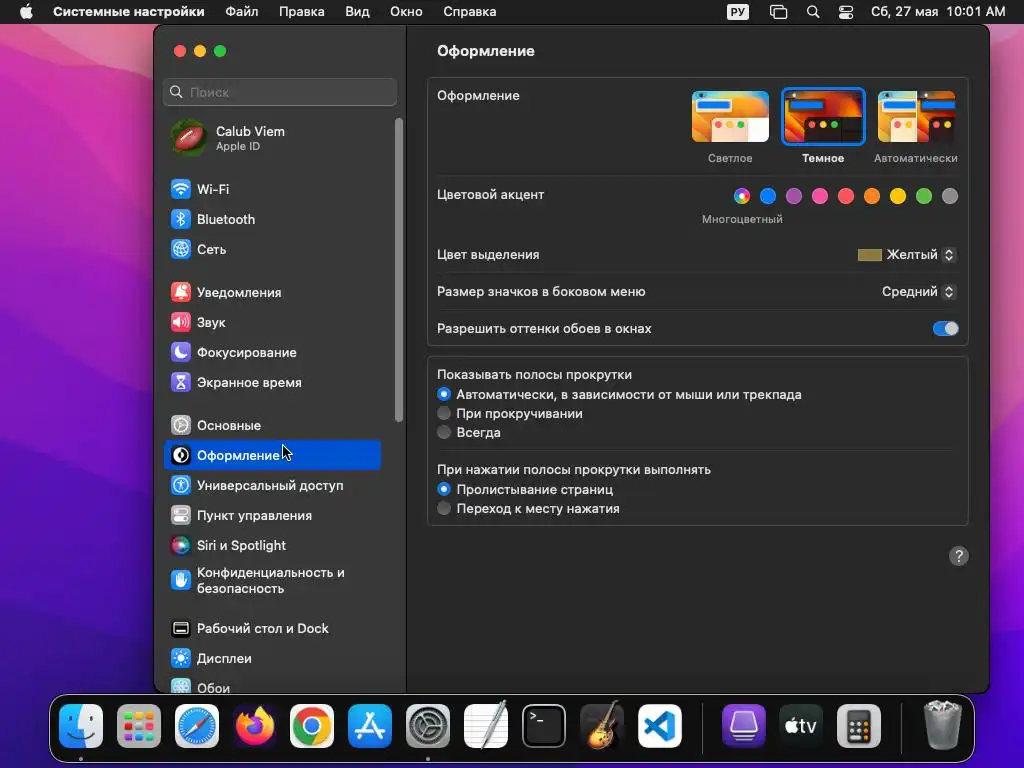Open Apple TV from the Dock
This screenshot has width=1024, height=768.
coord(801,726)
